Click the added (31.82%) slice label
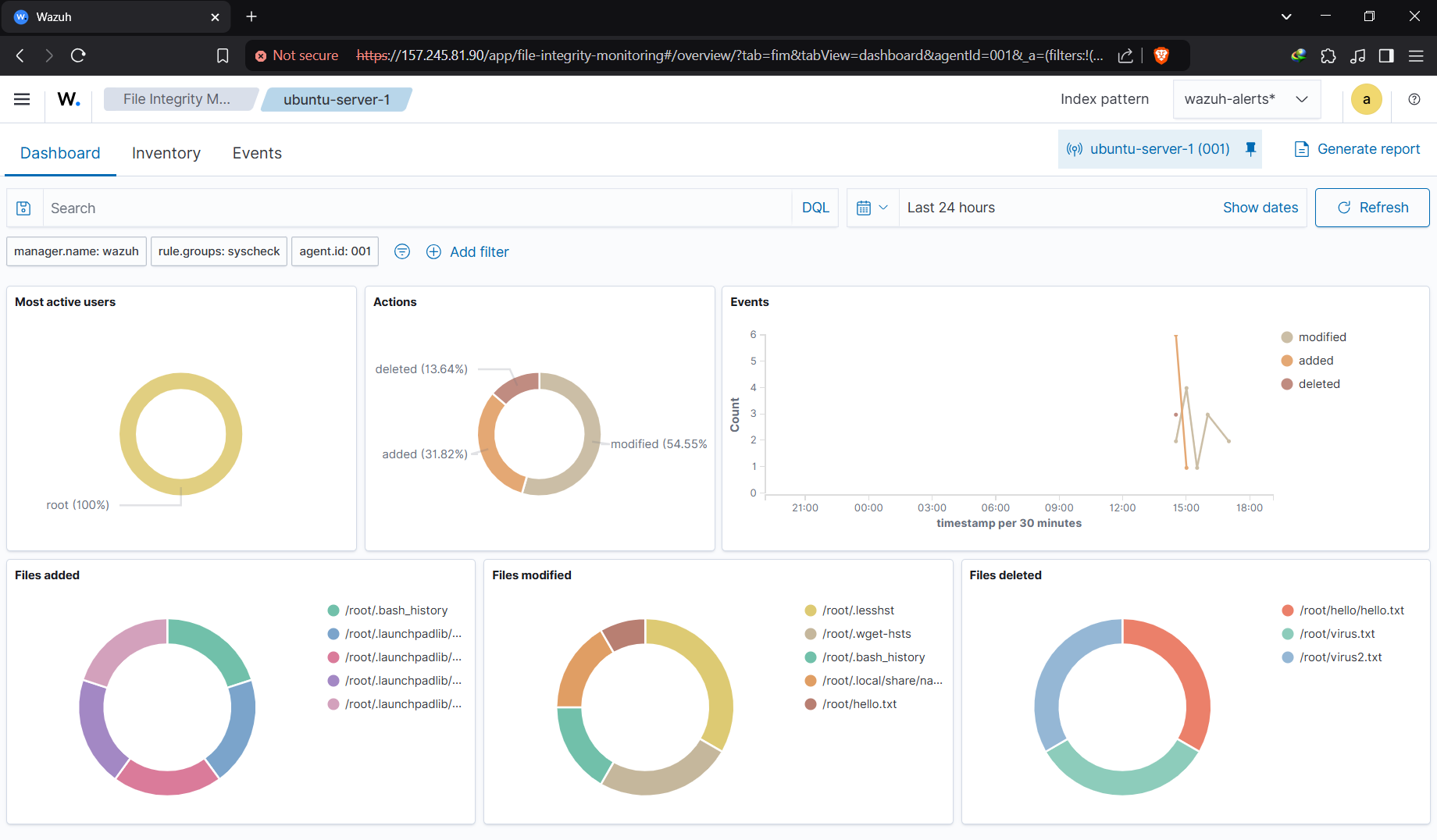The image size is (1437, 840). tap(425, 454)
